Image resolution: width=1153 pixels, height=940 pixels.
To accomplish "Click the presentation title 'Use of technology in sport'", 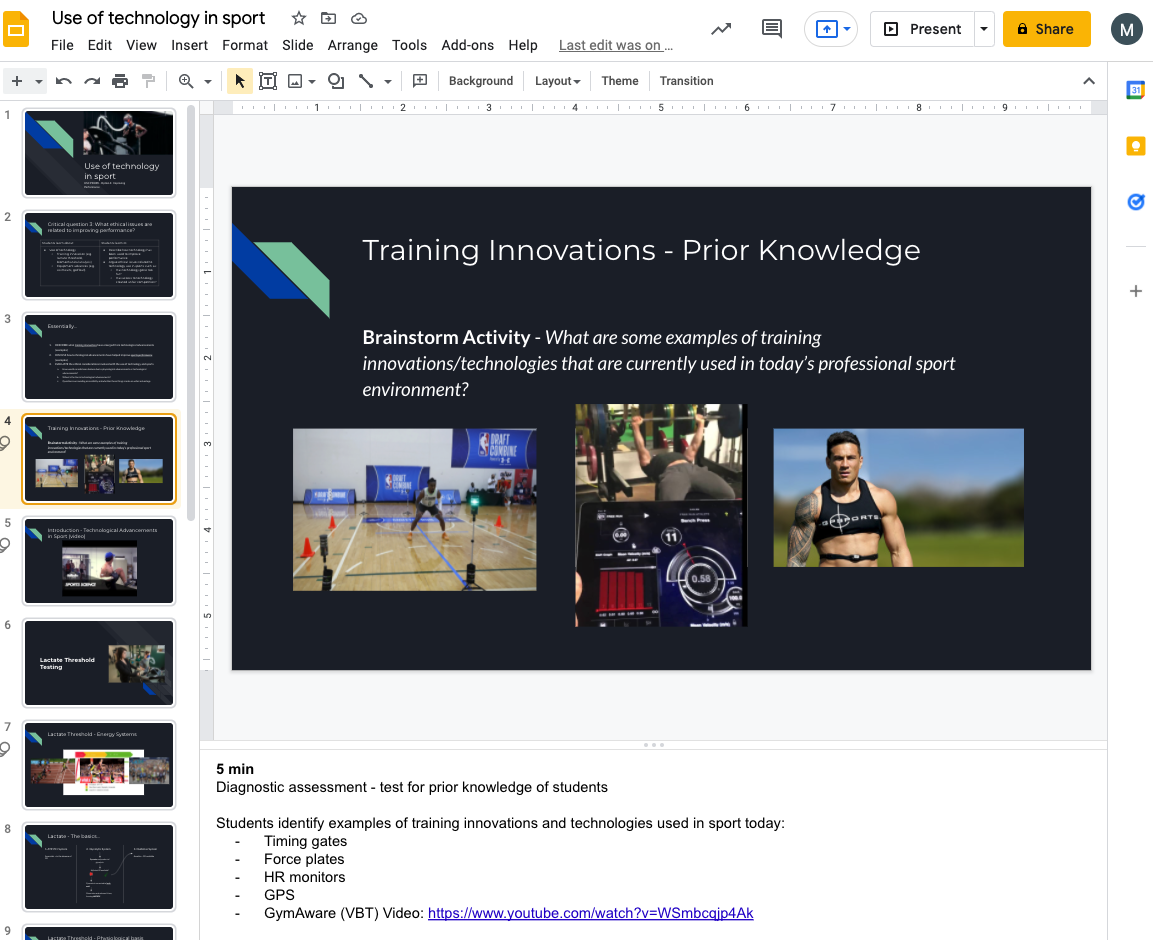I will pos(158,18).
